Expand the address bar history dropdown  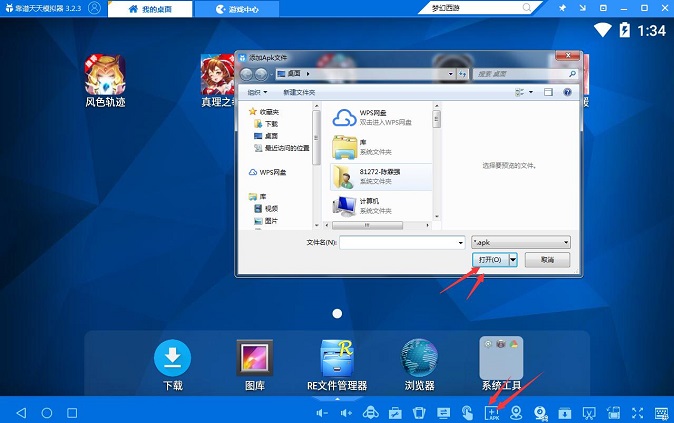tap(450, 74)
